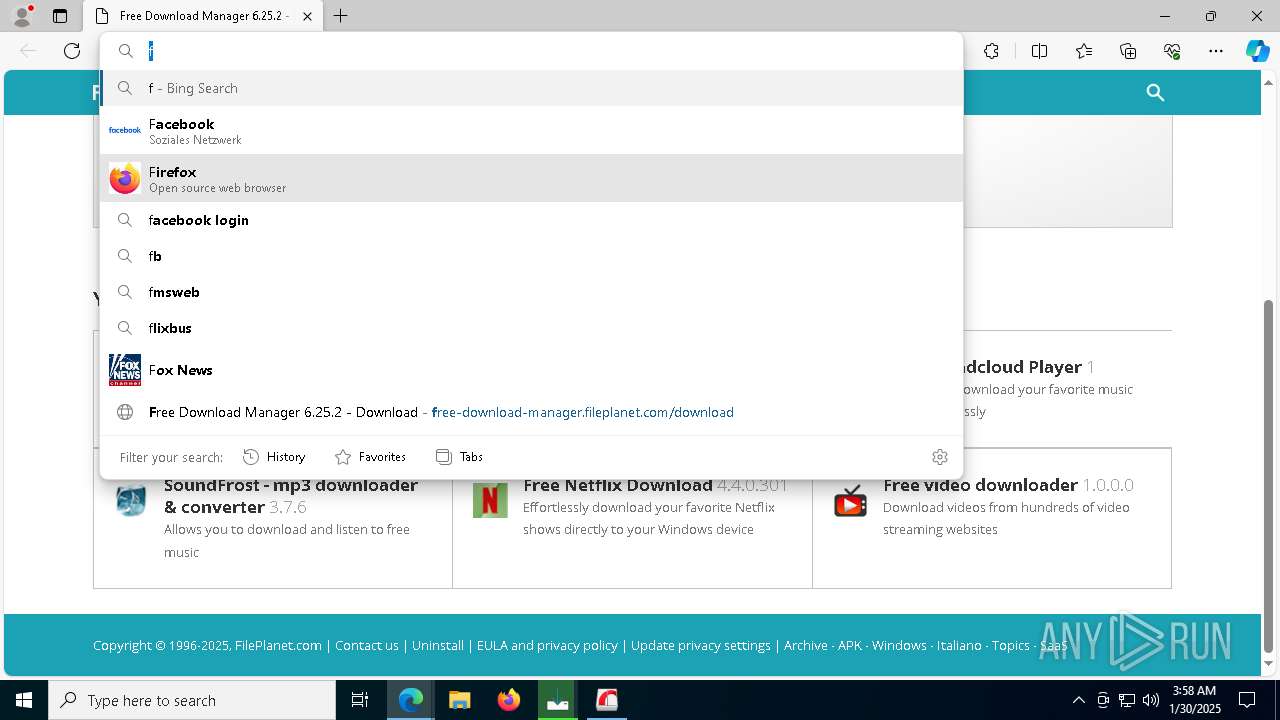Open Settings and more ellipsis menu
Viewport: 1280px width, 720px height.
(x=1216, y=51)
